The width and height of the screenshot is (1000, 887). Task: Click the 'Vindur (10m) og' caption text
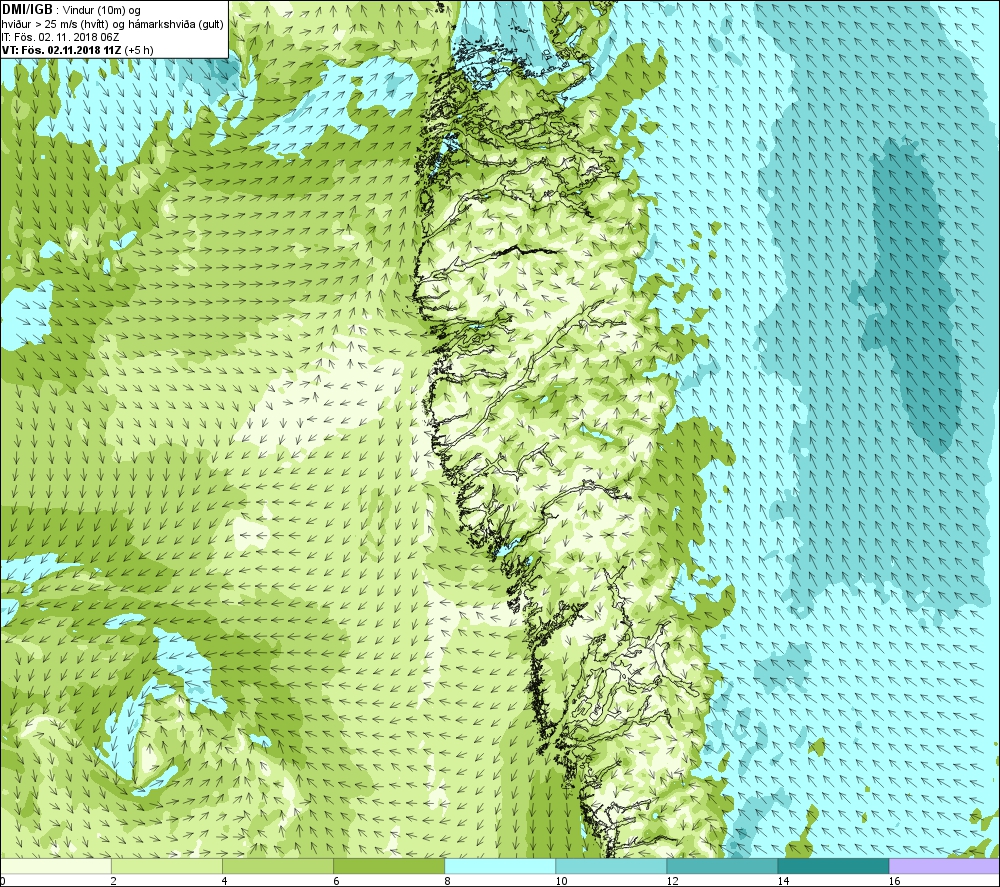pos(101,10)
